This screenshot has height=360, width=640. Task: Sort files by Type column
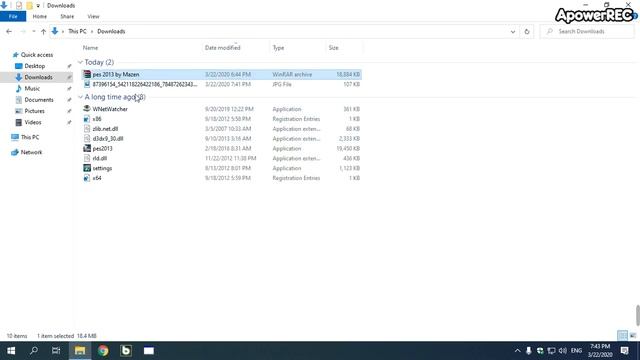point(278,48)
